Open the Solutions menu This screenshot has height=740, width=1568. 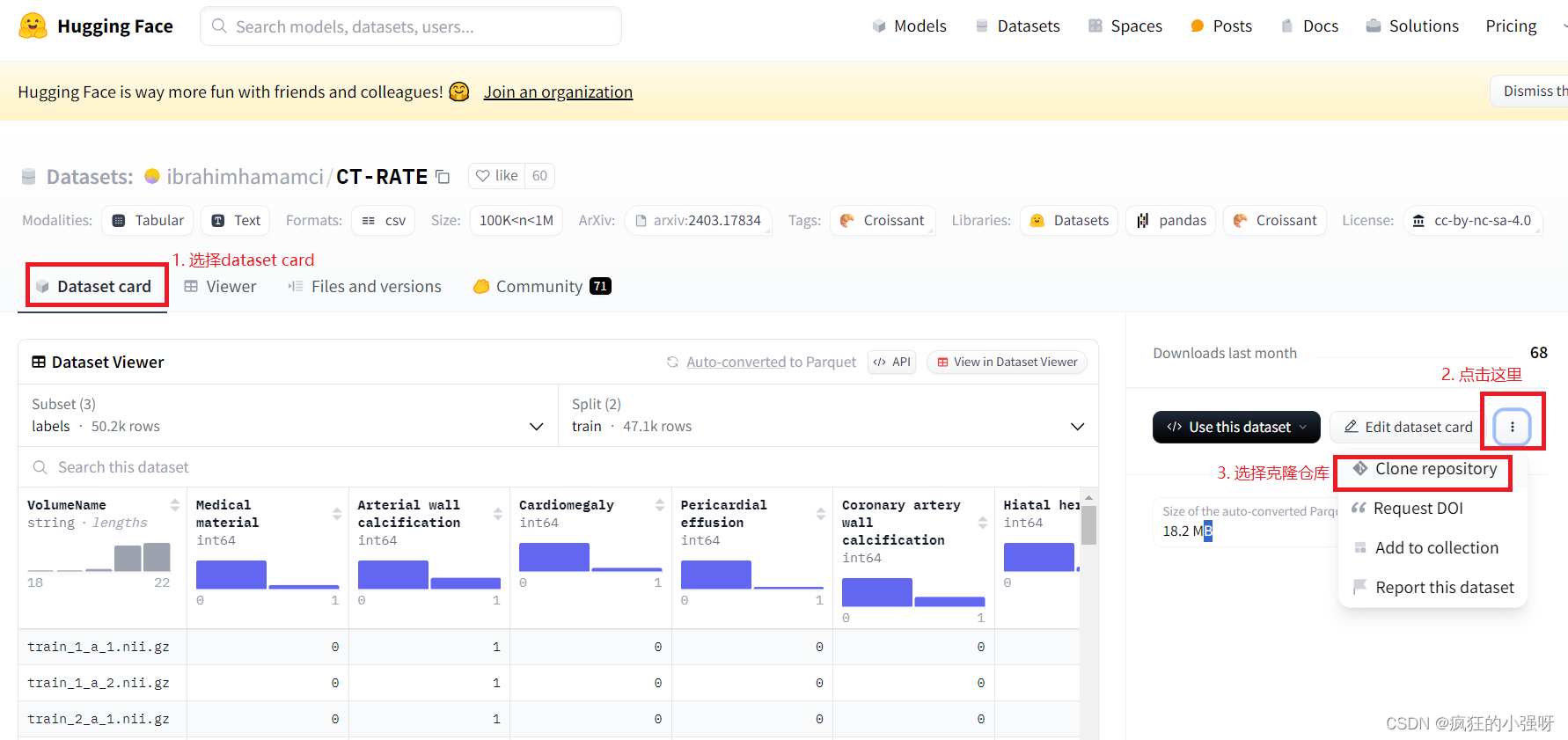(1411, 26)
